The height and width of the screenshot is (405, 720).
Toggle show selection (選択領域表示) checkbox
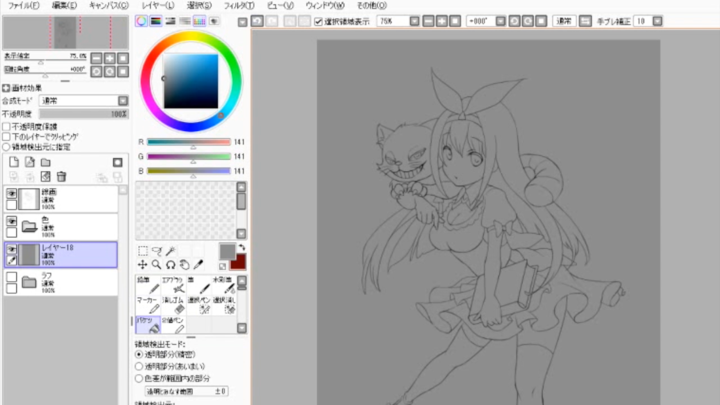pyautogui.click(x=318, y=22)
